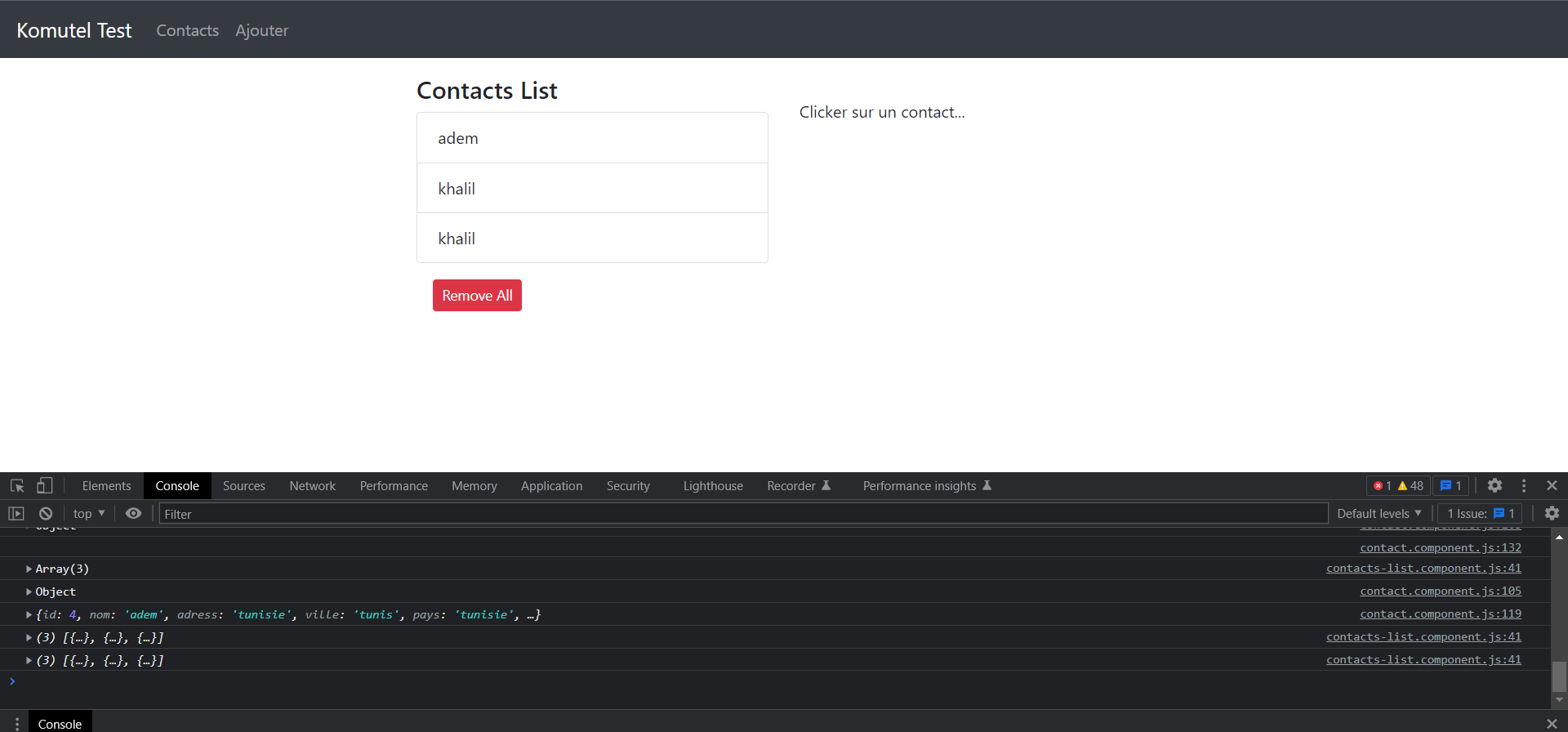Open the top JavaScript context dropdown
The height and width of the screenshot is (732, 1568).
(x=89, y=514)
